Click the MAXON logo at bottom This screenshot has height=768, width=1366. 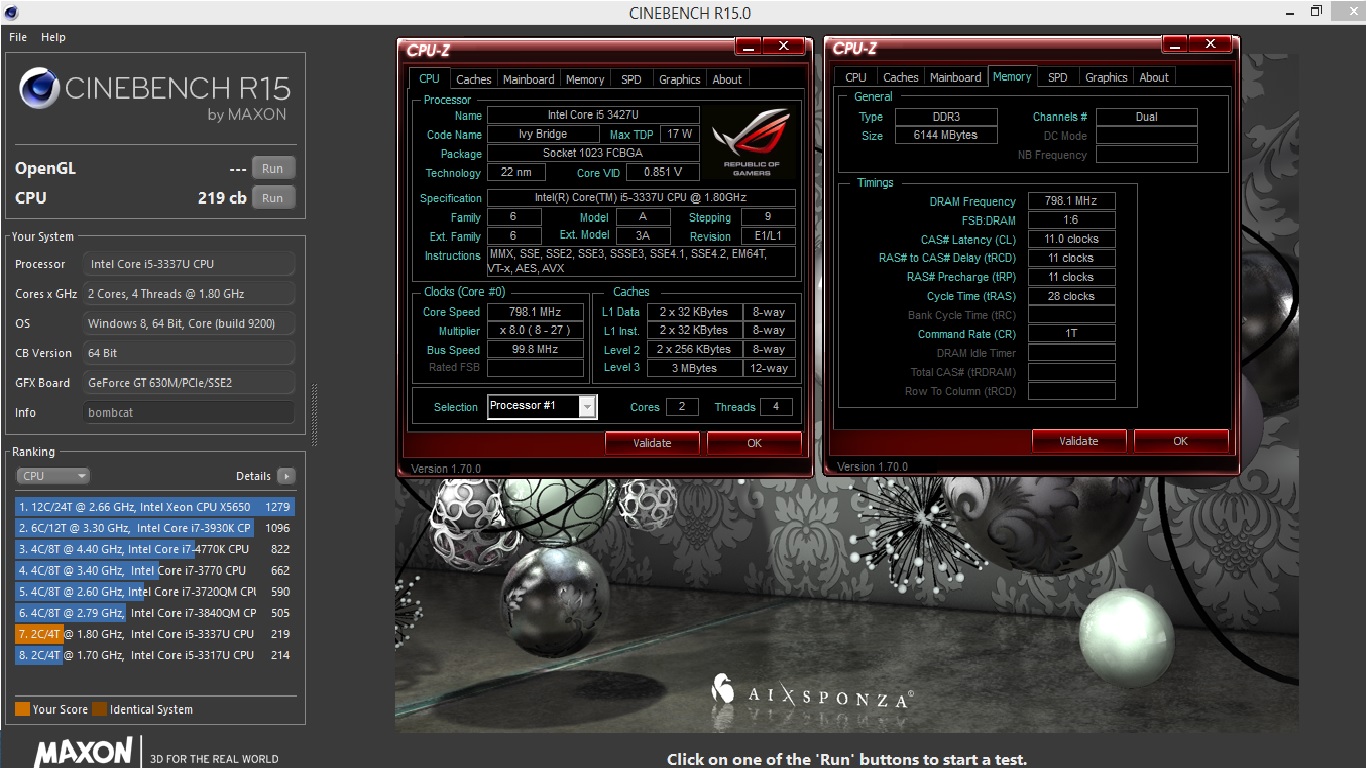tap(83, 752)
